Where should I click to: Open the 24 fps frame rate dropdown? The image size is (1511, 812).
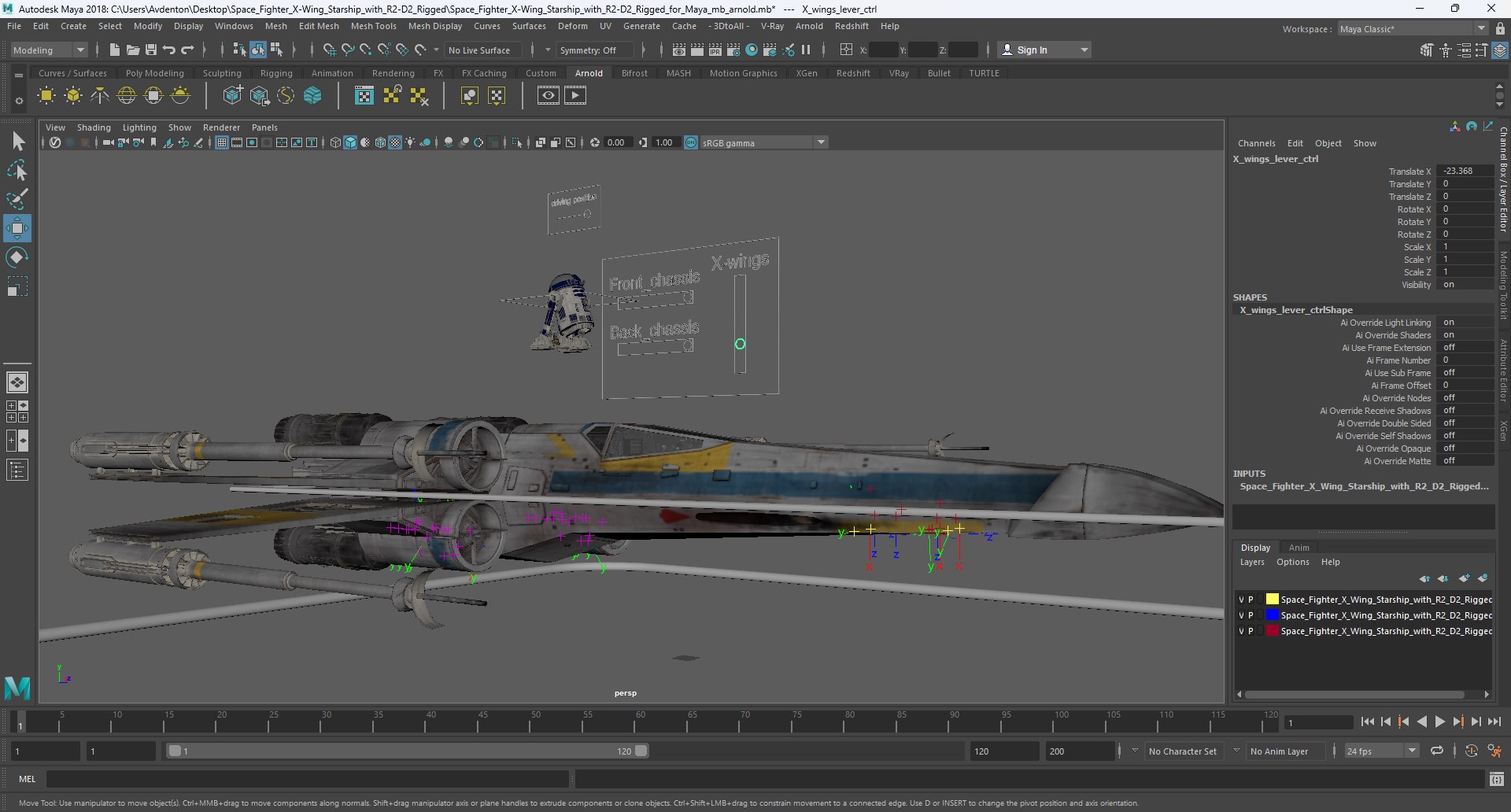tap(1381, 751)
